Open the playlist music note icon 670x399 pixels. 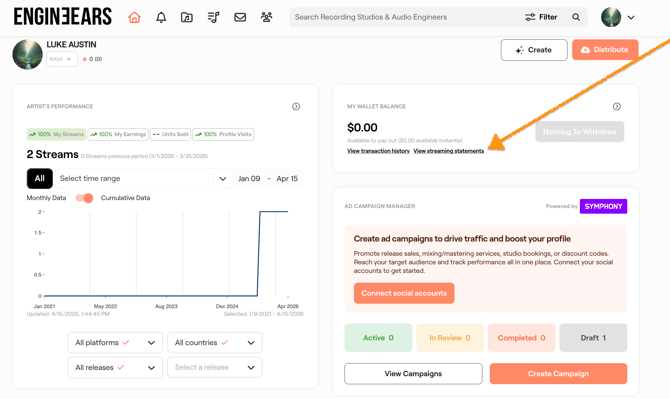pyautogui.click(x=213, y=17)
